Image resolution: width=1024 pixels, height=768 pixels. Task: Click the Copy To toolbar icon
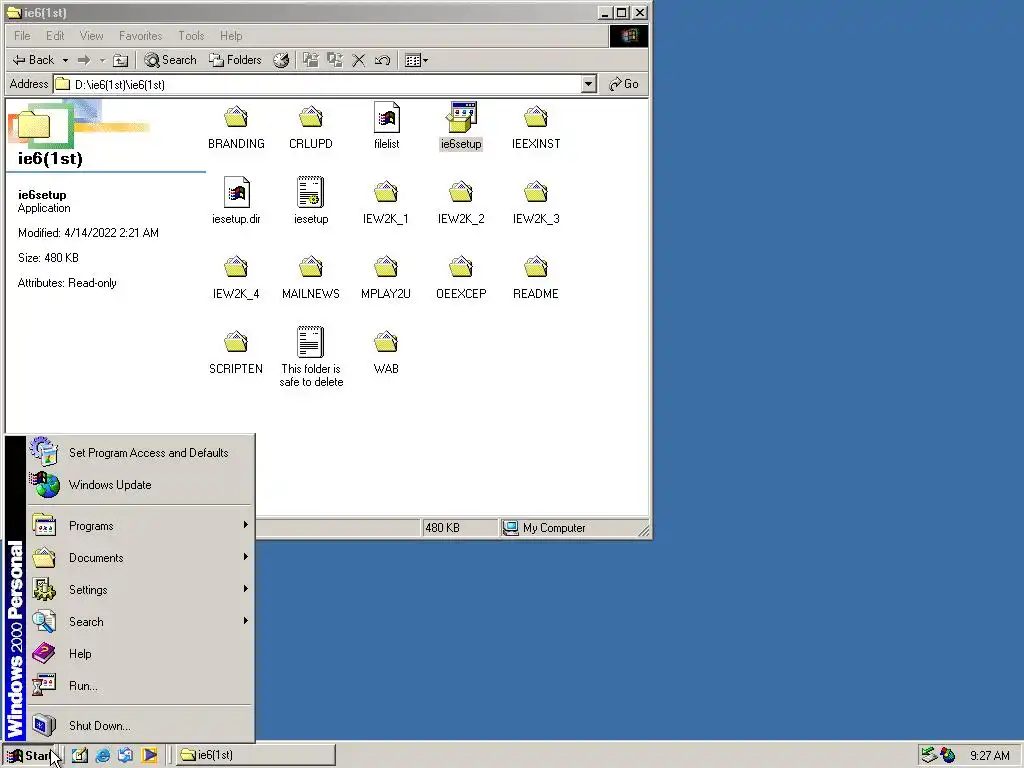point(334,60)
